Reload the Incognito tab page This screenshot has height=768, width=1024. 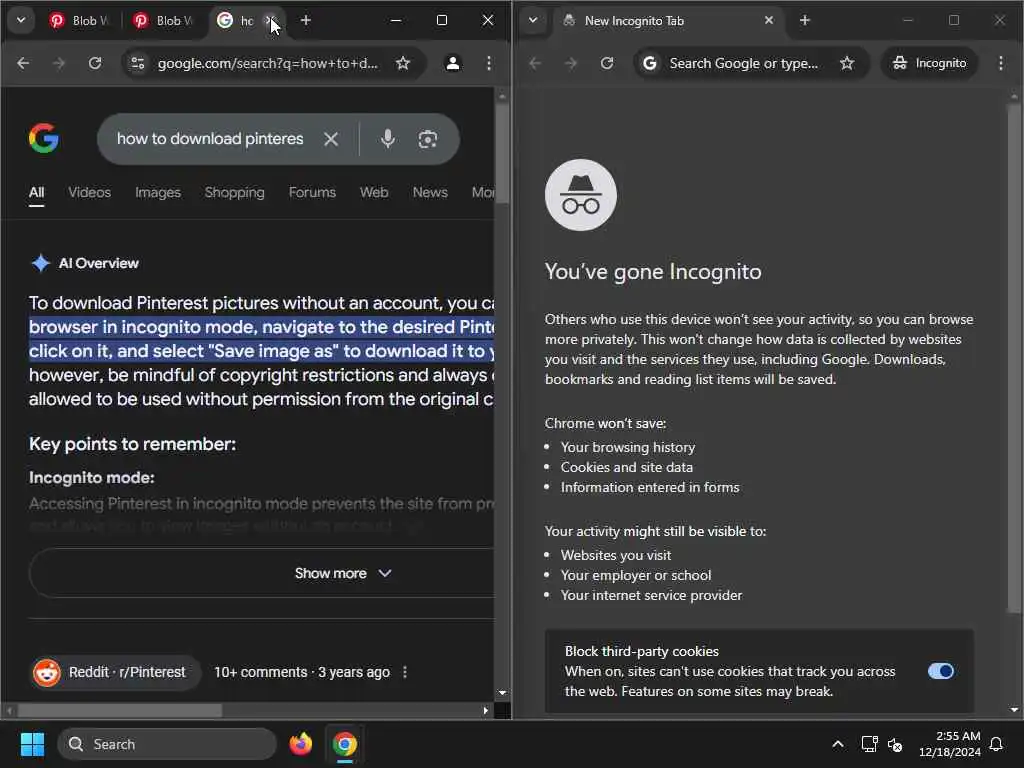(x=607, y=63)
